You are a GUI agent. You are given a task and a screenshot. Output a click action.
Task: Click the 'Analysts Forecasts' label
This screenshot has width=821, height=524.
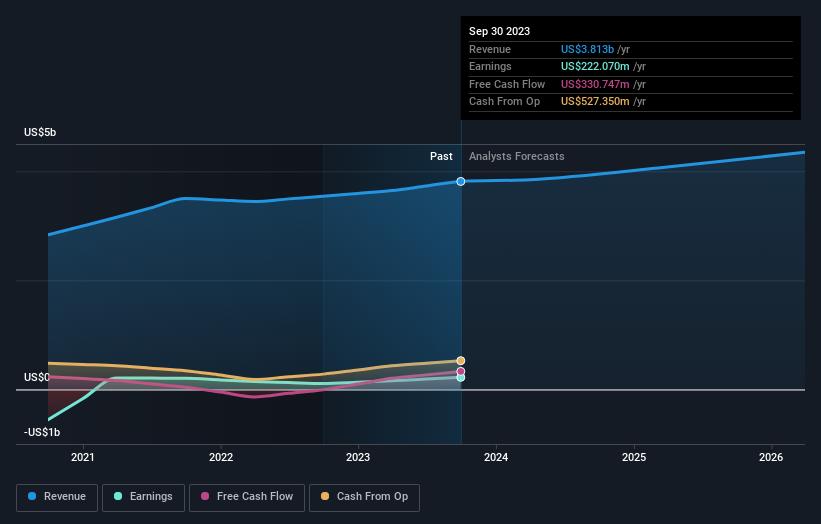517,156
